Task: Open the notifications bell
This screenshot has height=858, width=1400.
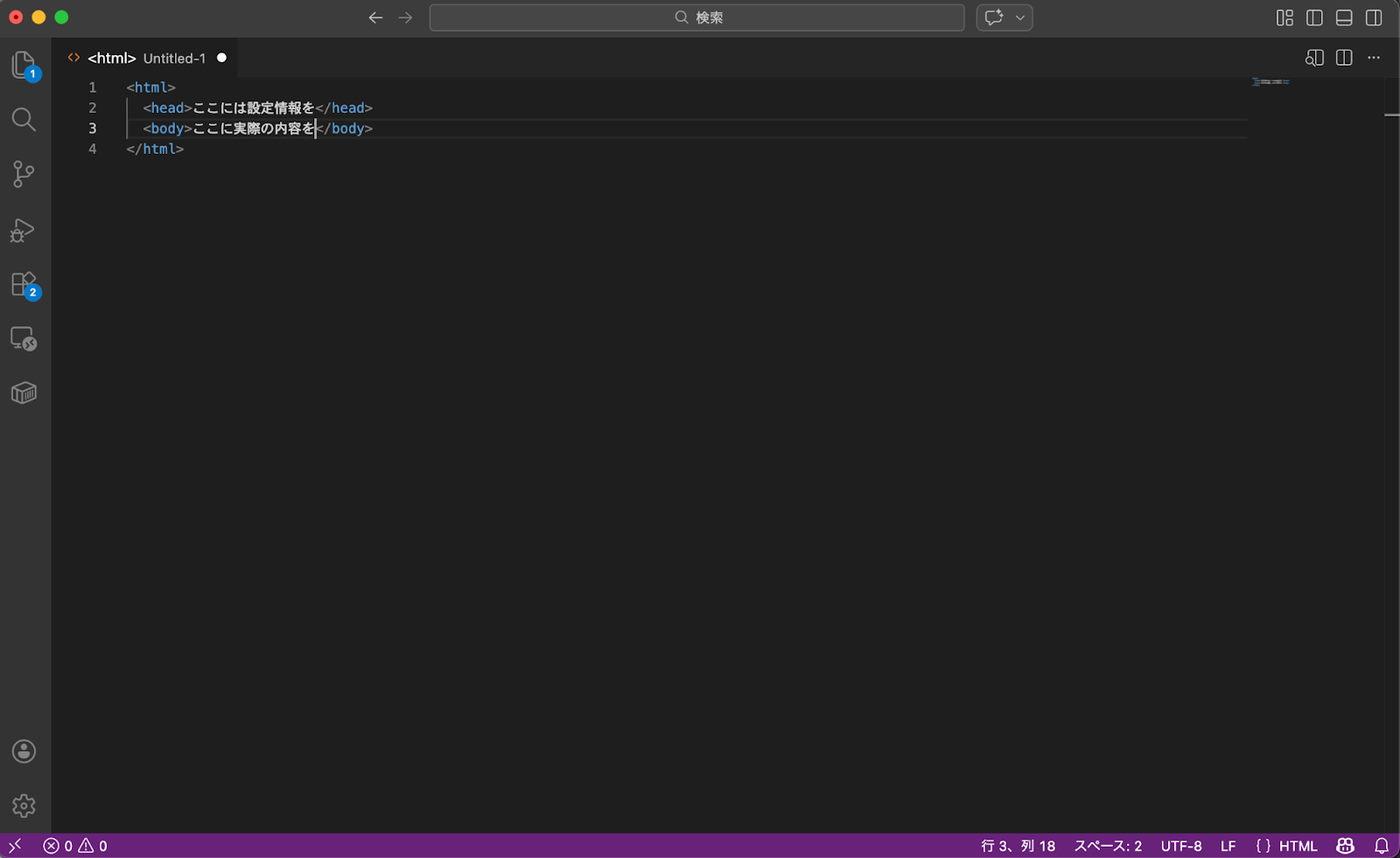Action: coord(1382,846)
